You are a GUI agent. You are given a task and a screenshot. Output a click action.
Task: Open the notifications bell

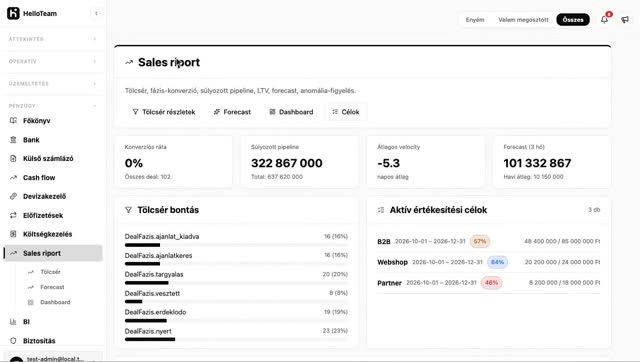coord(604,19)
